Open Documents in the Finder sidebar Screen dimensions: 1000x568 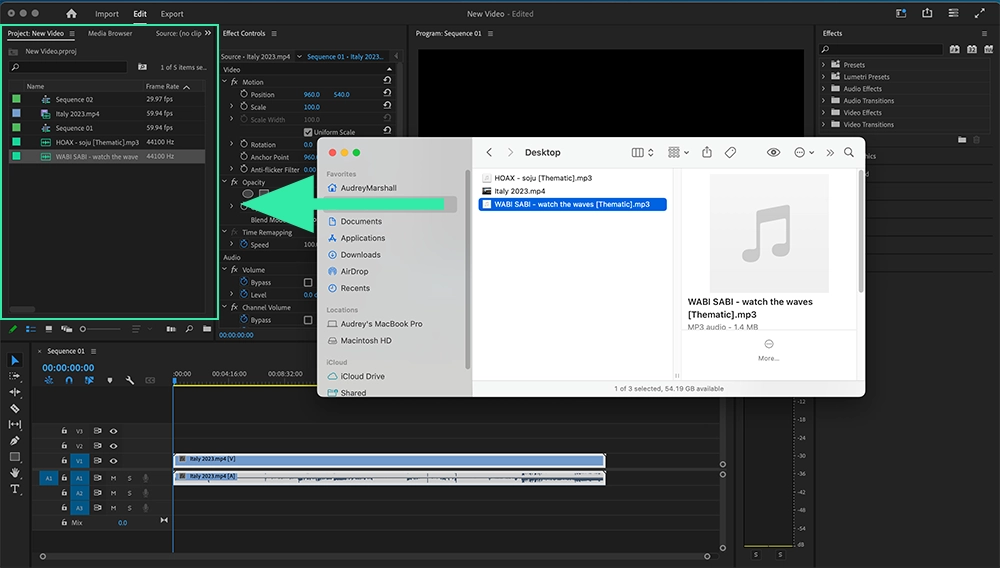click(361, 221)
